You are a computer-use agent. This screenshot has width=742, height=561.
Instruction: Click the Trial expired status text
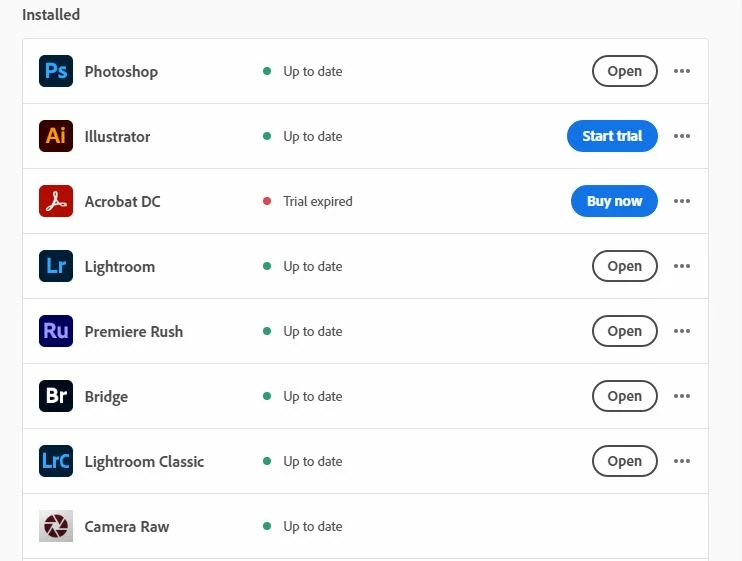(318, 202)
